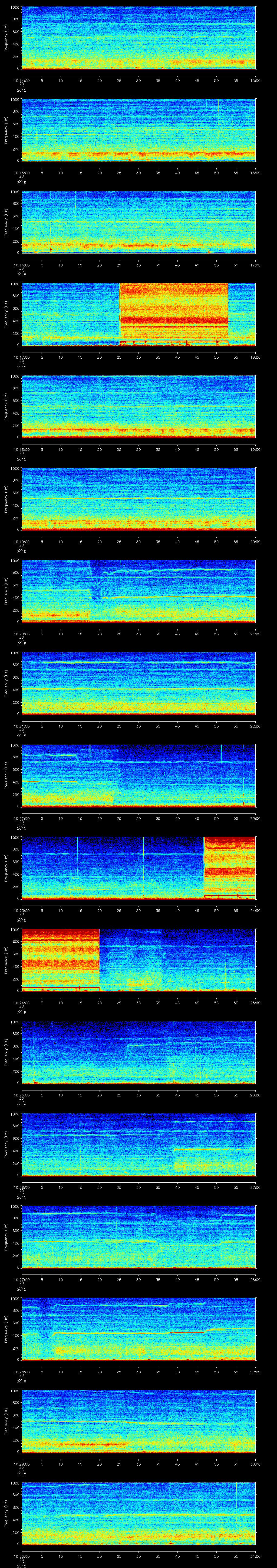This screenshot has height=1568, width=277.
Task: Click the spectrogram panel starting at 10:14:00
Action: [138, 38]
